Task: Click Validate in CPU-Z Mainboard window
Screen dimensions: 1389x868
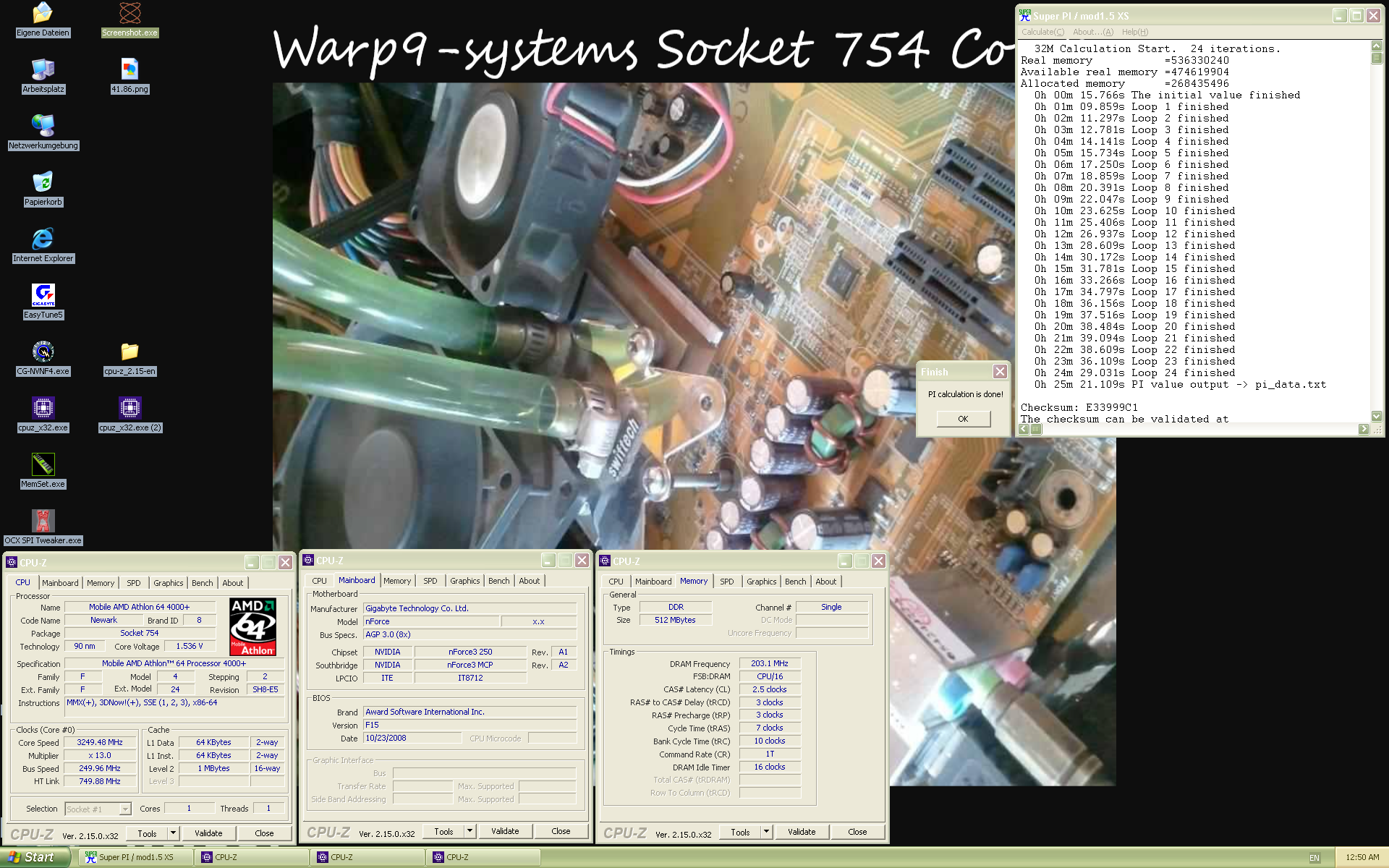Action: pos(505,831)
